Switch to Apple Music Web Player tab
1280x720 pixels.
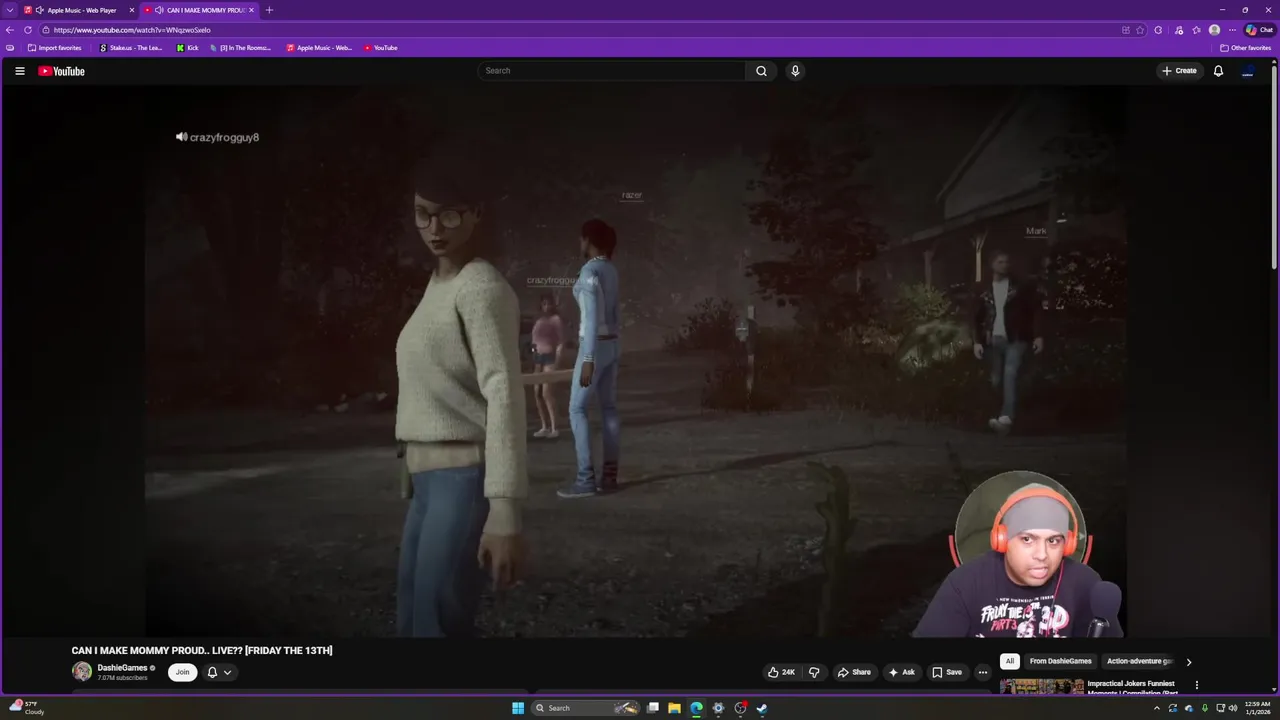[x=80, y=10]
